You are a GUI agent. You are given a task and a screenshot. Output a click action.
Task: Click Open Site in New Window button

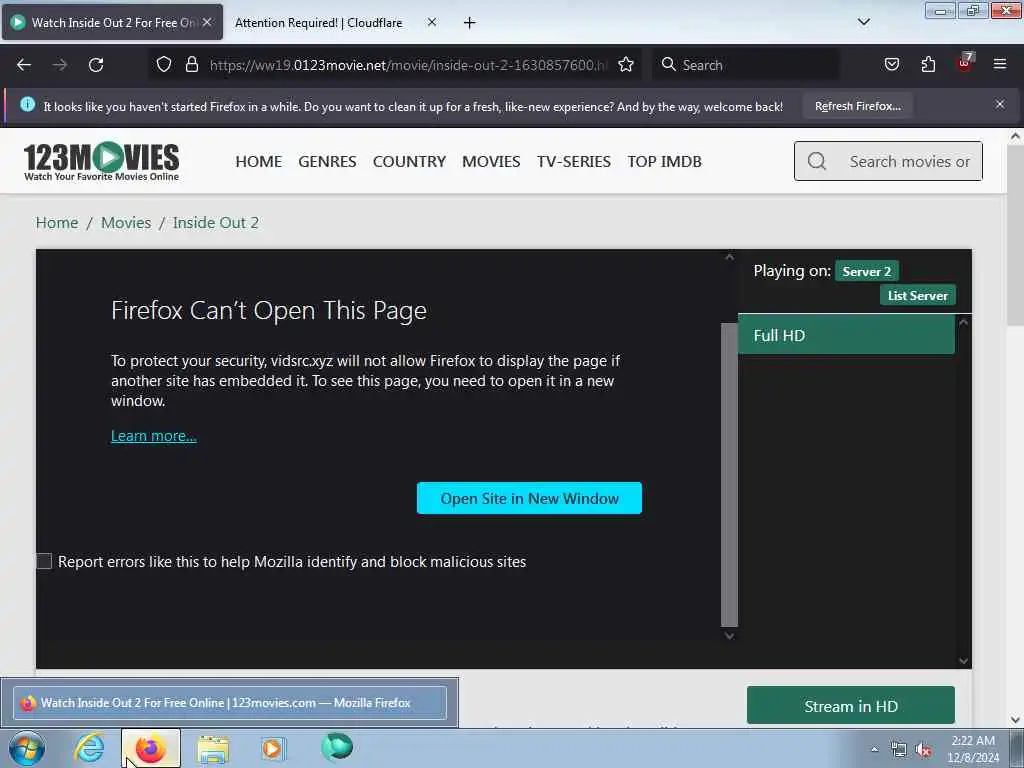click(529, 498)
